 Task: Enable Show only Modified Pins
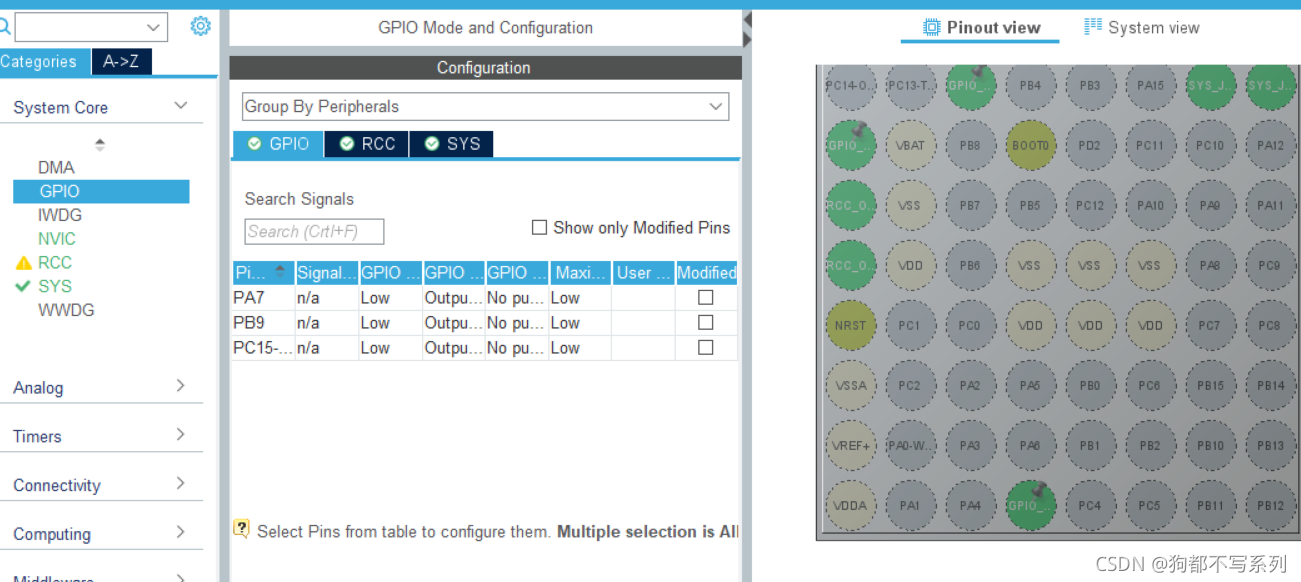539,228
